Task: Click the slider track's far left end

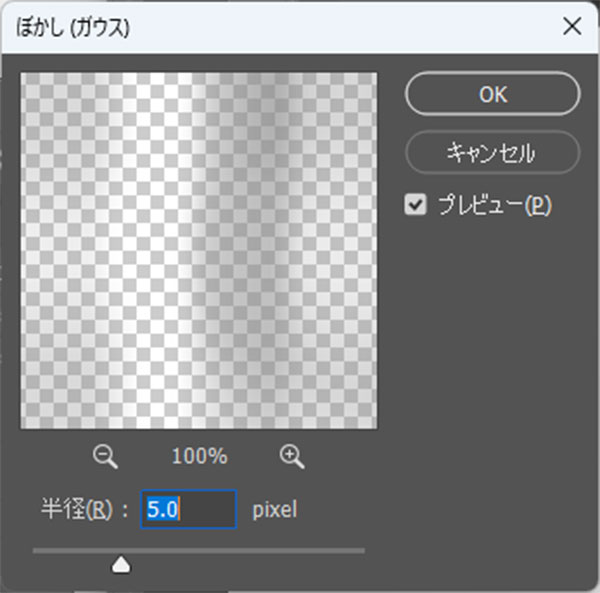Action: [36, 551]
